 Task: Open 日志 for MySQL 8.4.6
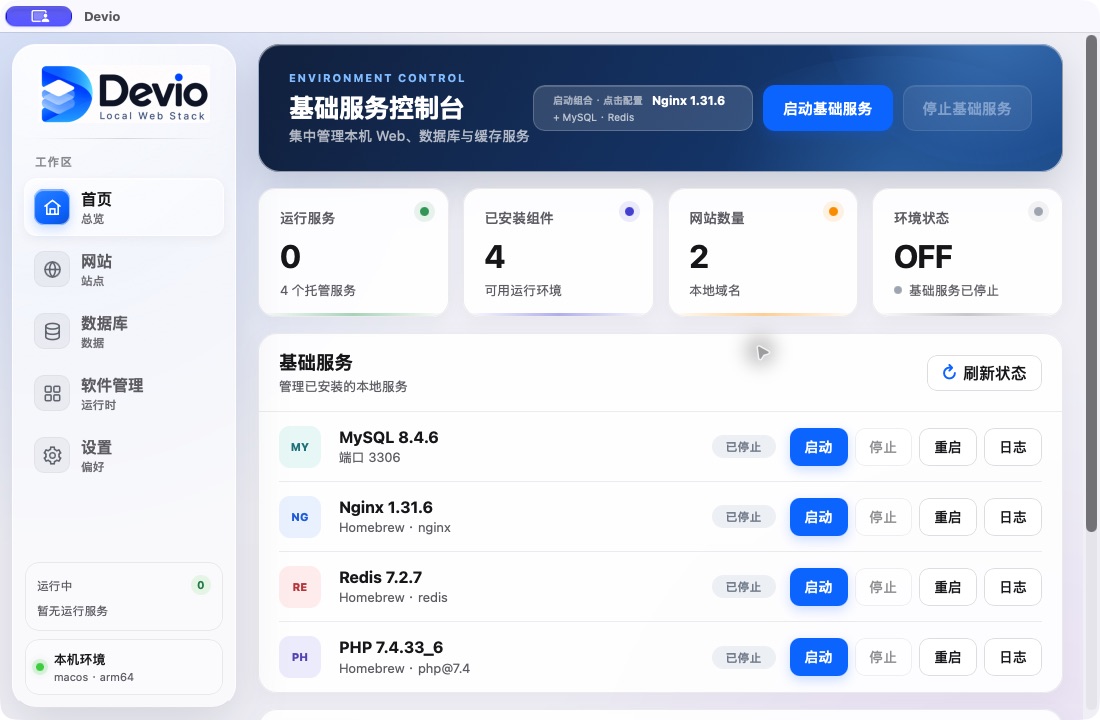click(x=1013, y=447)
